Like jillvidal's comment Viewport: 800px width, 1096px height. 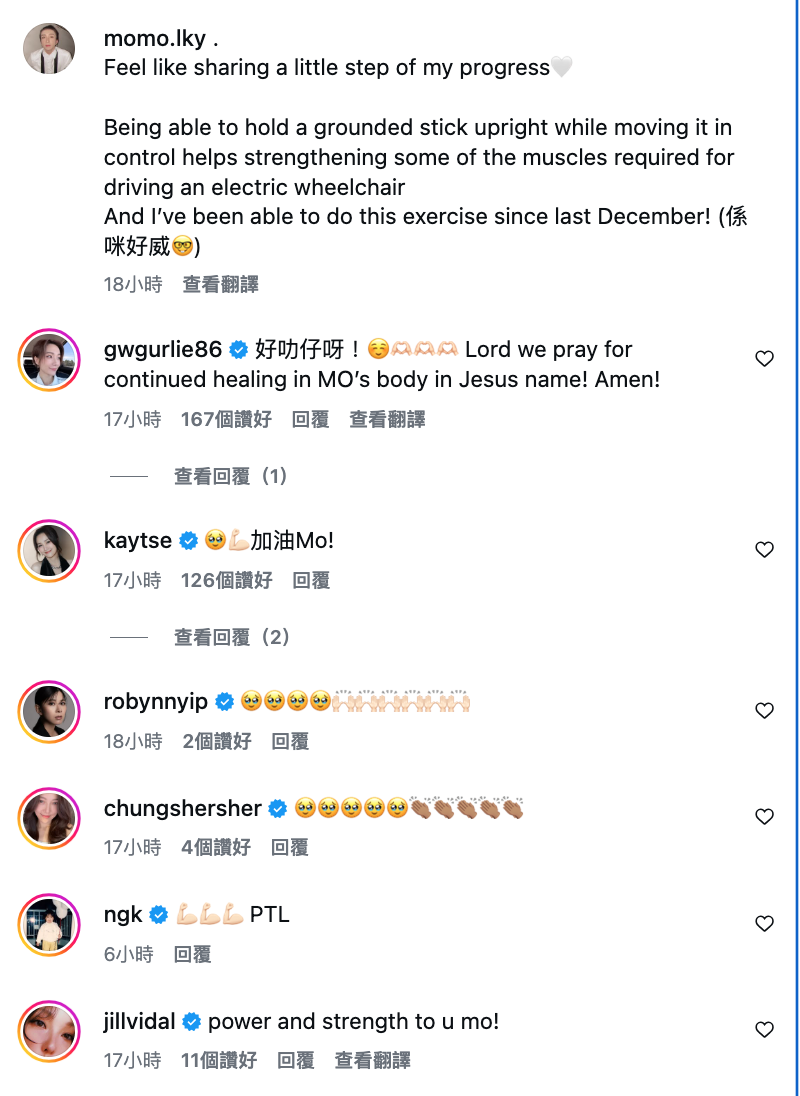764,1030
